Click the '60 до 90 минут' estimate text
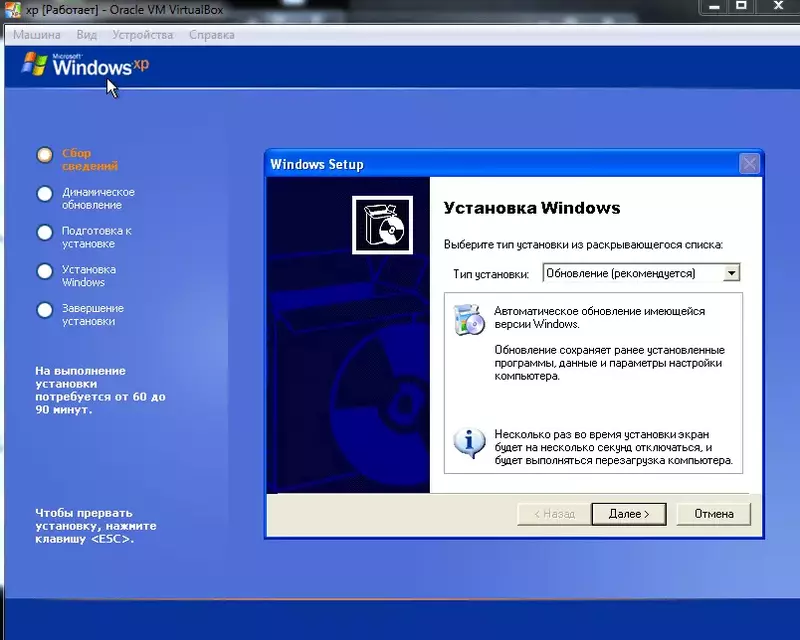Viewport: 800px width, 640px height. click(100, 390)
